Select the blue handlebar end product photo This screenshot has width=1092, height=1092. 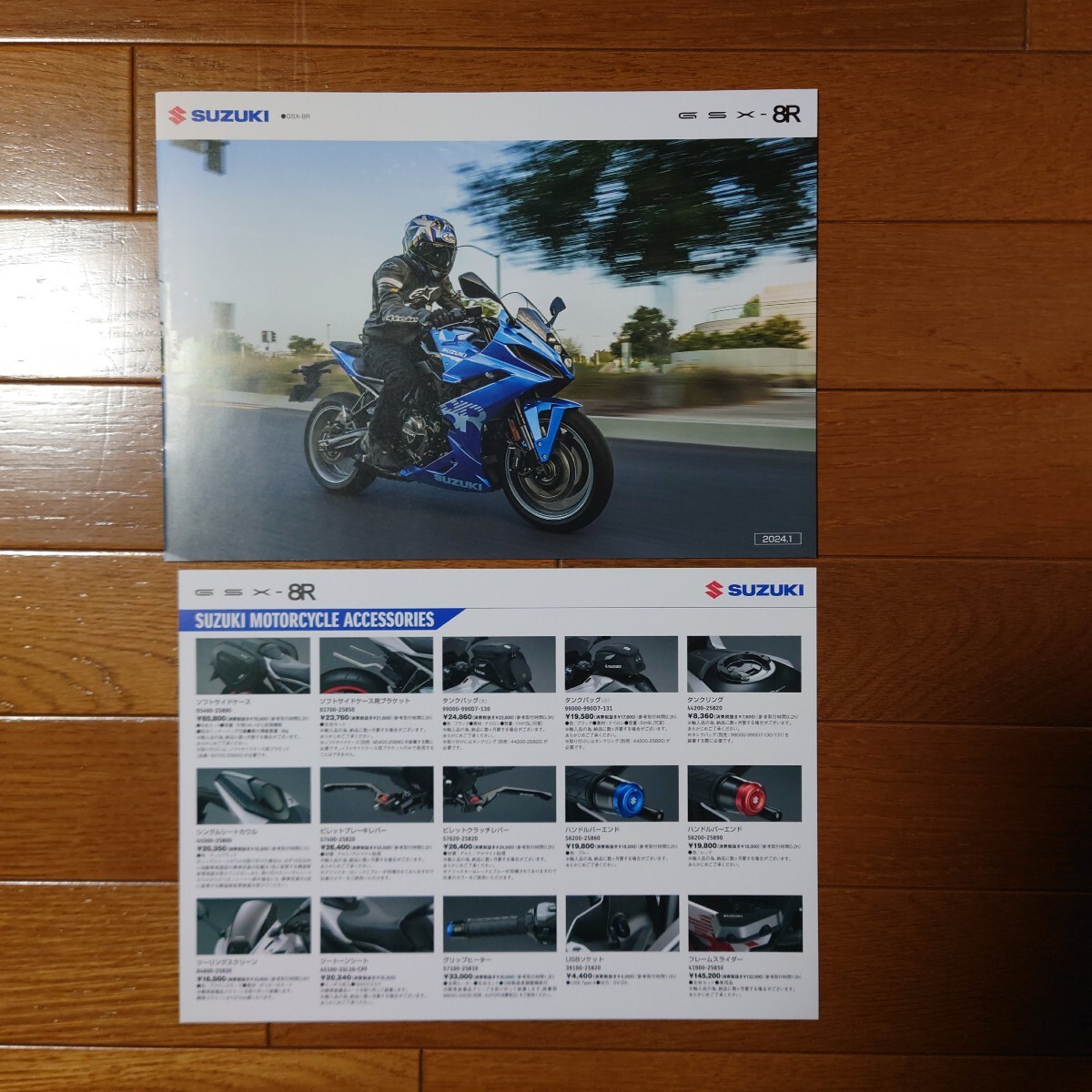coord(622,794)
